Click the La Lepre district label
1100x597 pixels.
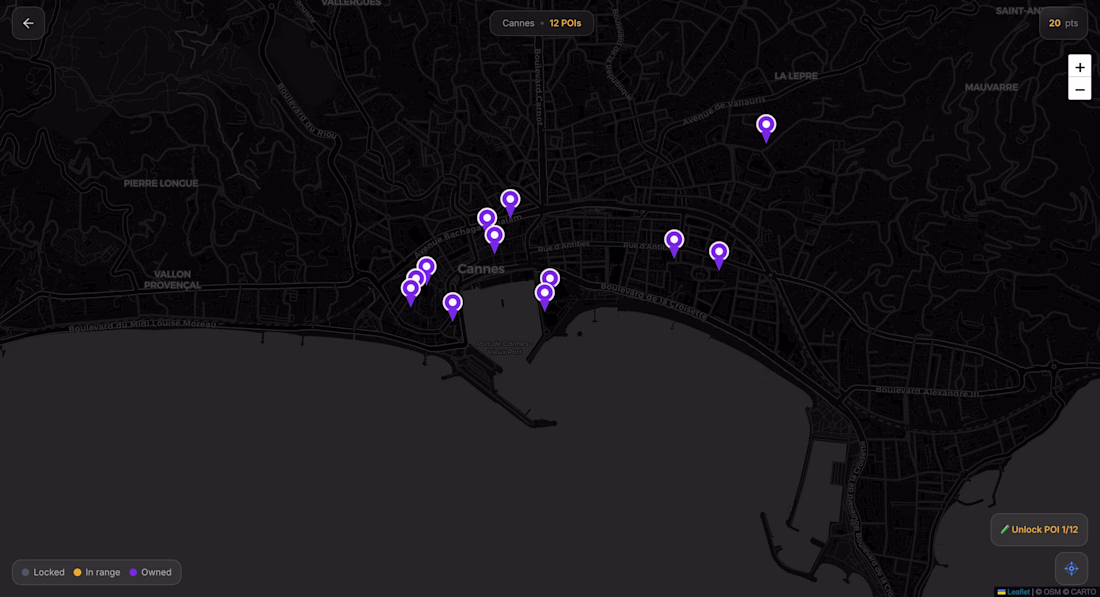coord(796,76)
